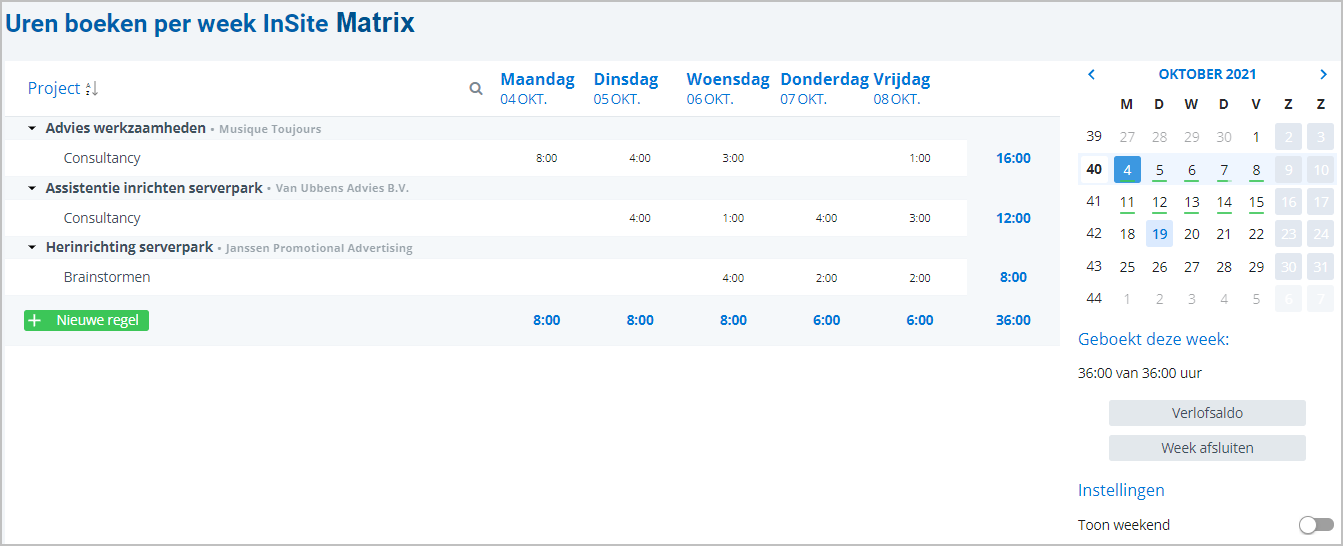The image size is (1343, 546).
Task: Select the Maandag 04 OKT. column header
Action: click(x=537, y=88)
